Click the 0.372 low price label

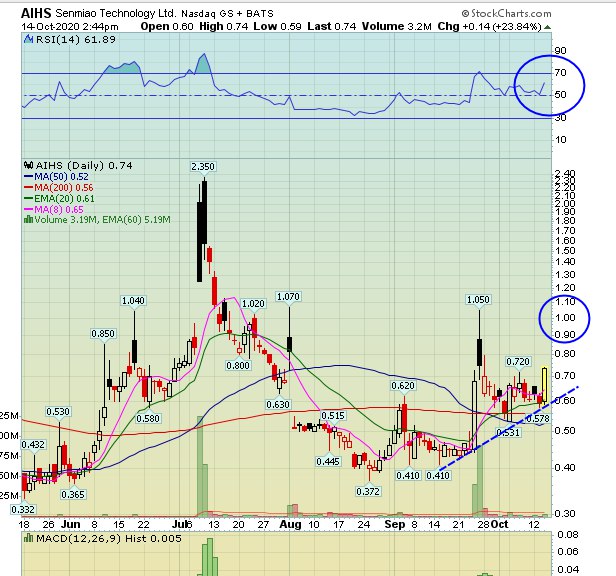click(368, 491)
